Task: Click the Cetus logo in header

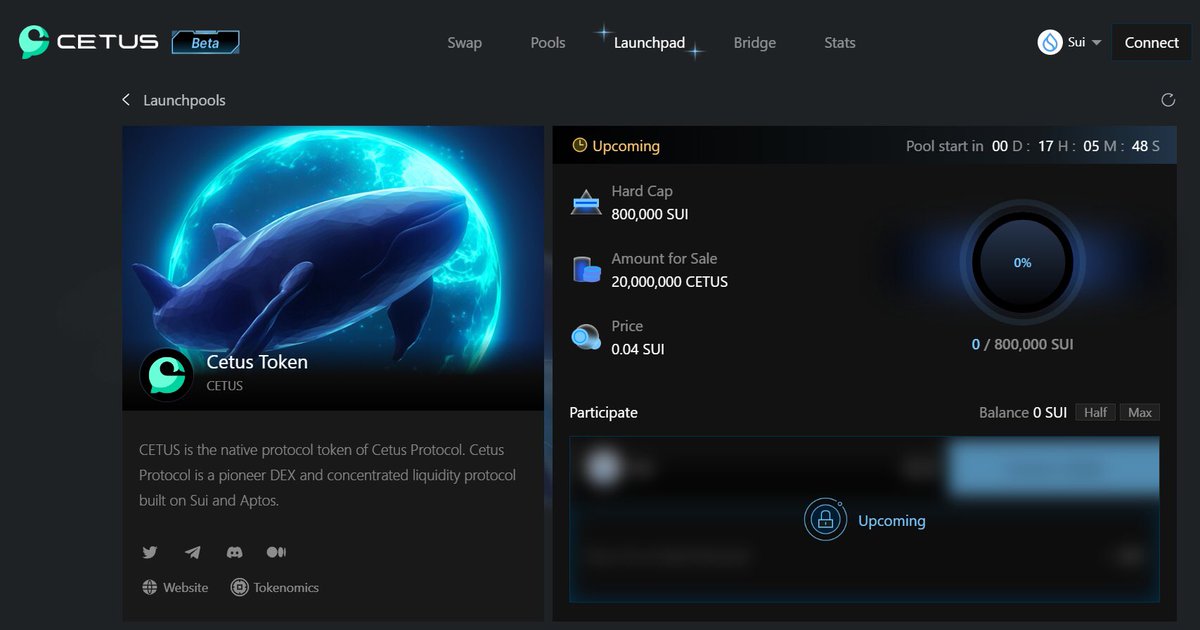Action: [88, 42]
